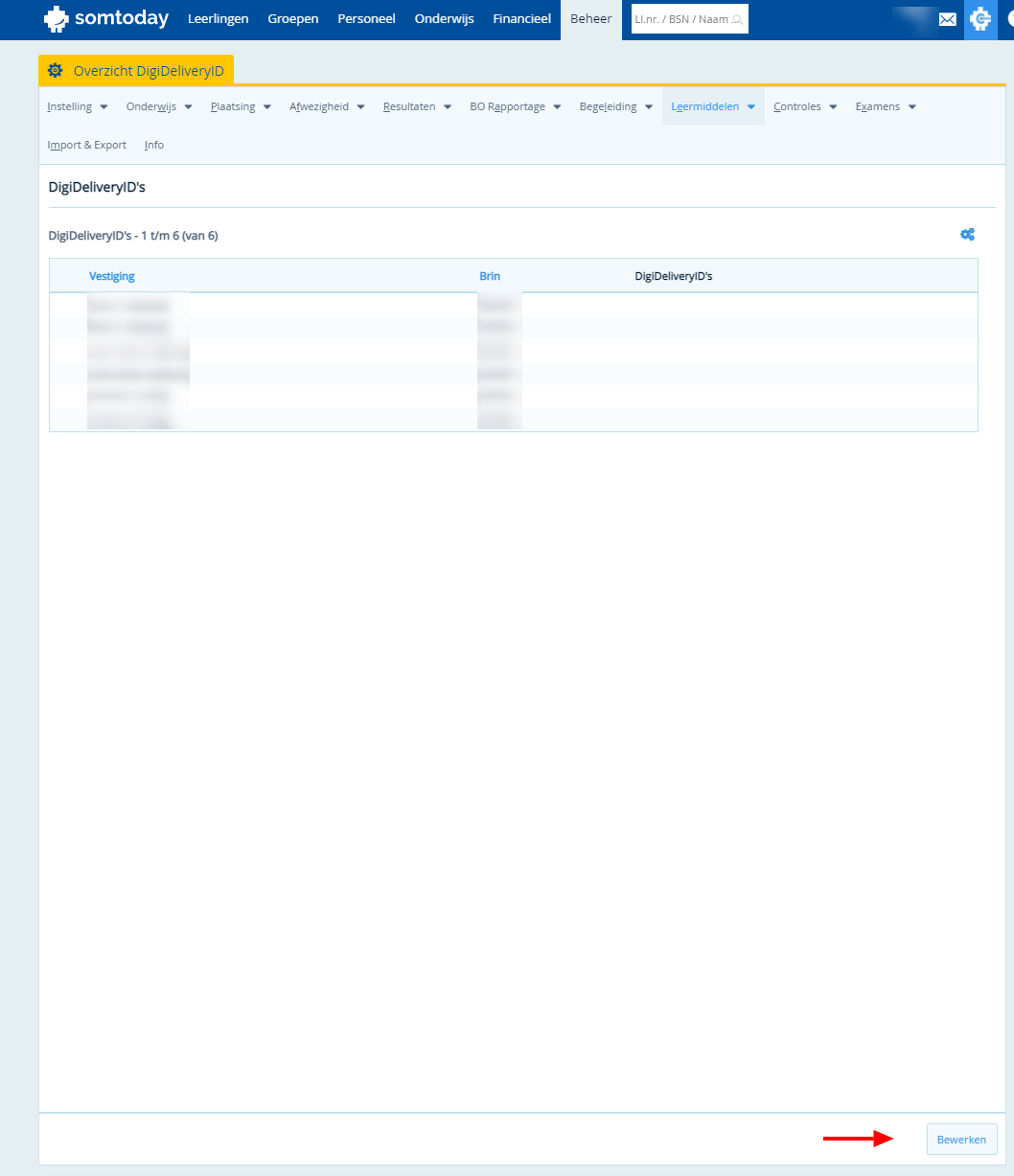Viewport: 1014px width, 1176px height.
Task: Open the Personeel main menu
Action: point(366,19)
